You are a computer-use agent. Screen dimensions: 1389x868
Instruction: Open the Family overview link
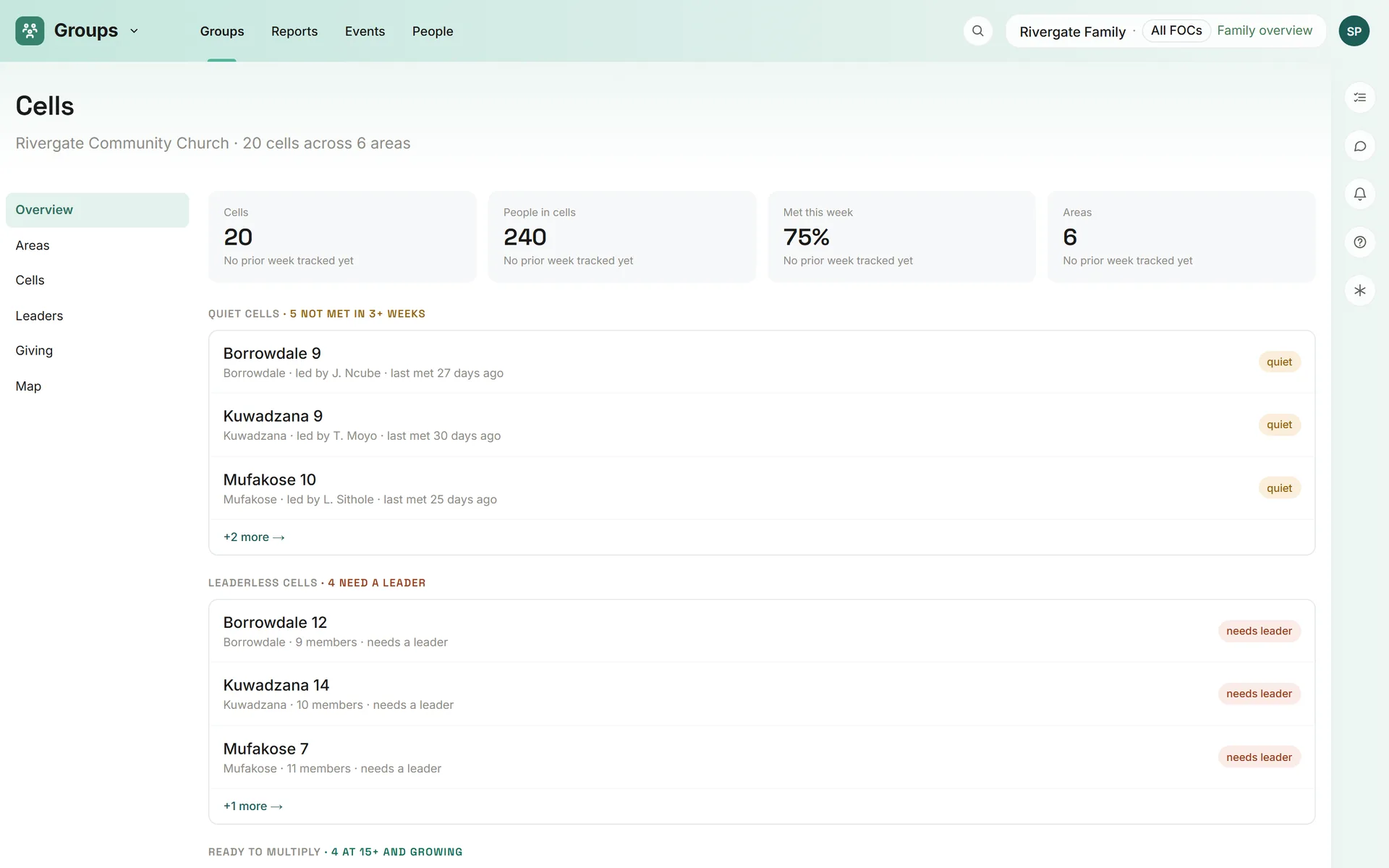1265,30
